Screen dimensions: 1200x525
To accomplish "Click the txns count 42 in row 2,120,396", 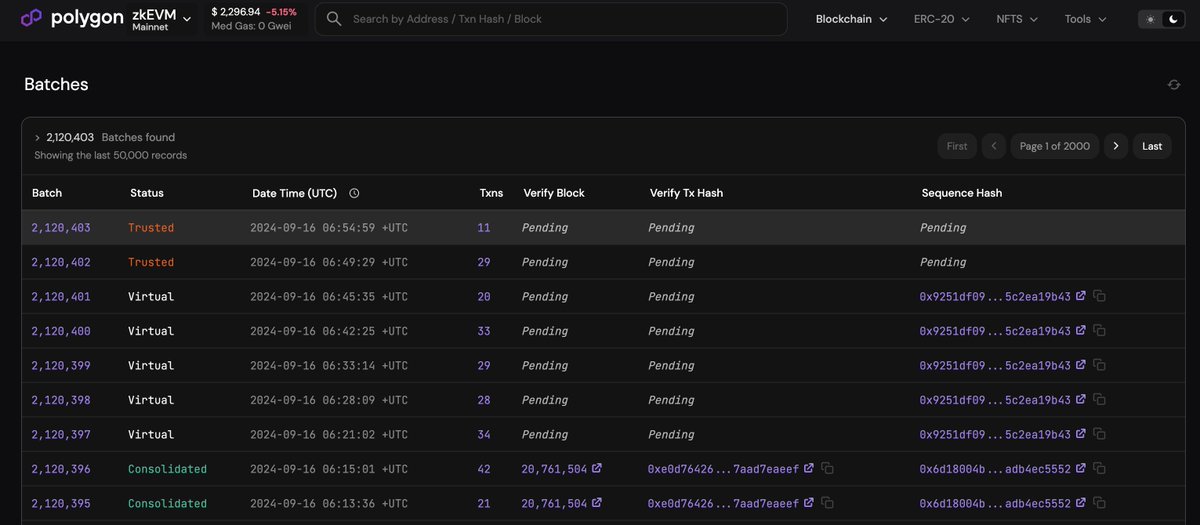I will coord(484,469).
